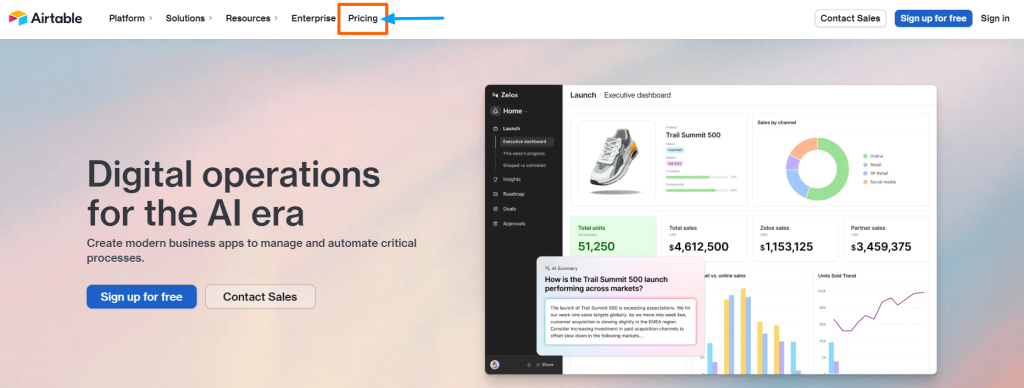Click the 'Digital operations for the AI era' headline
The width and height of the screenshot is (1024, 388).
point(233,193)
